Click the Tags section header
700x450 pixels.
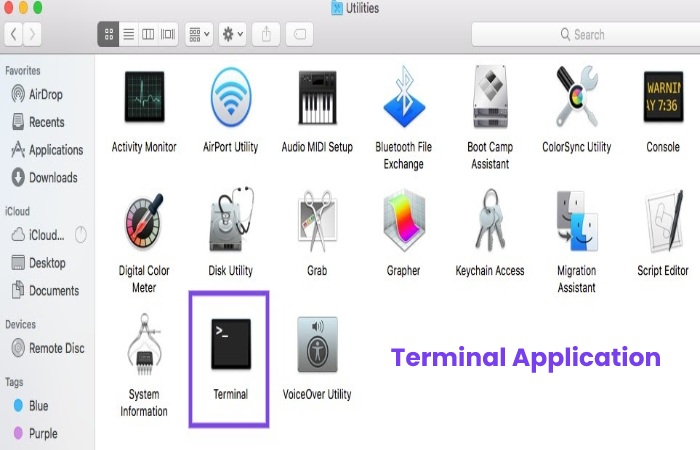click(14, 382)
